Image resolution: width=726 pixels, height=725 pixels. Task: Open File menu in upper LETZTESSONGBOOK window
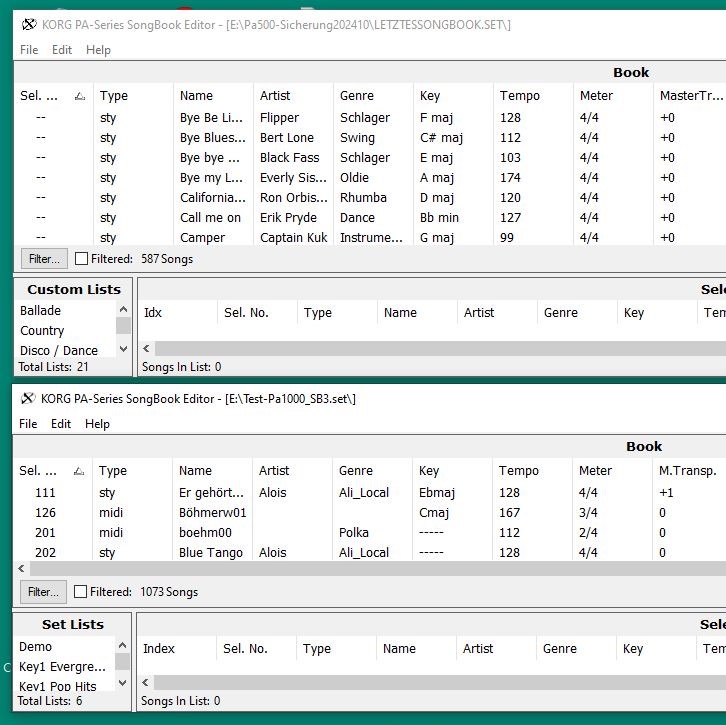coord(29,50)
